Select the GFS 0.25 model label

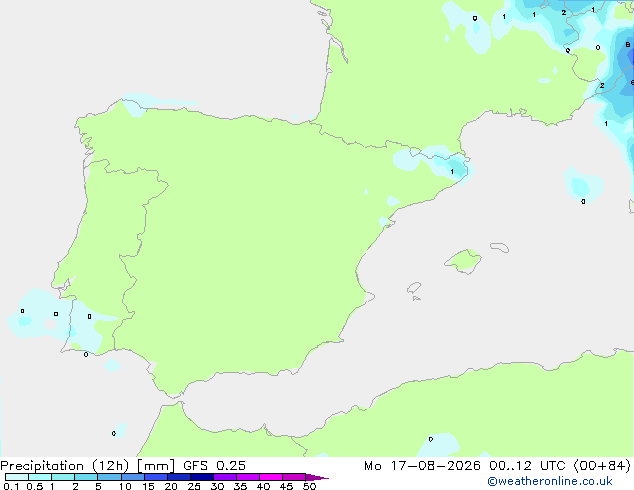tap(214, 466)
